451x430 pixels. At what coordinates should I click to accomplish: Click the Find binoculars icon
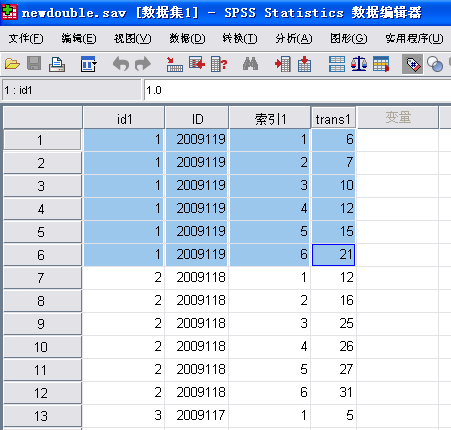[x=250, y=64]
